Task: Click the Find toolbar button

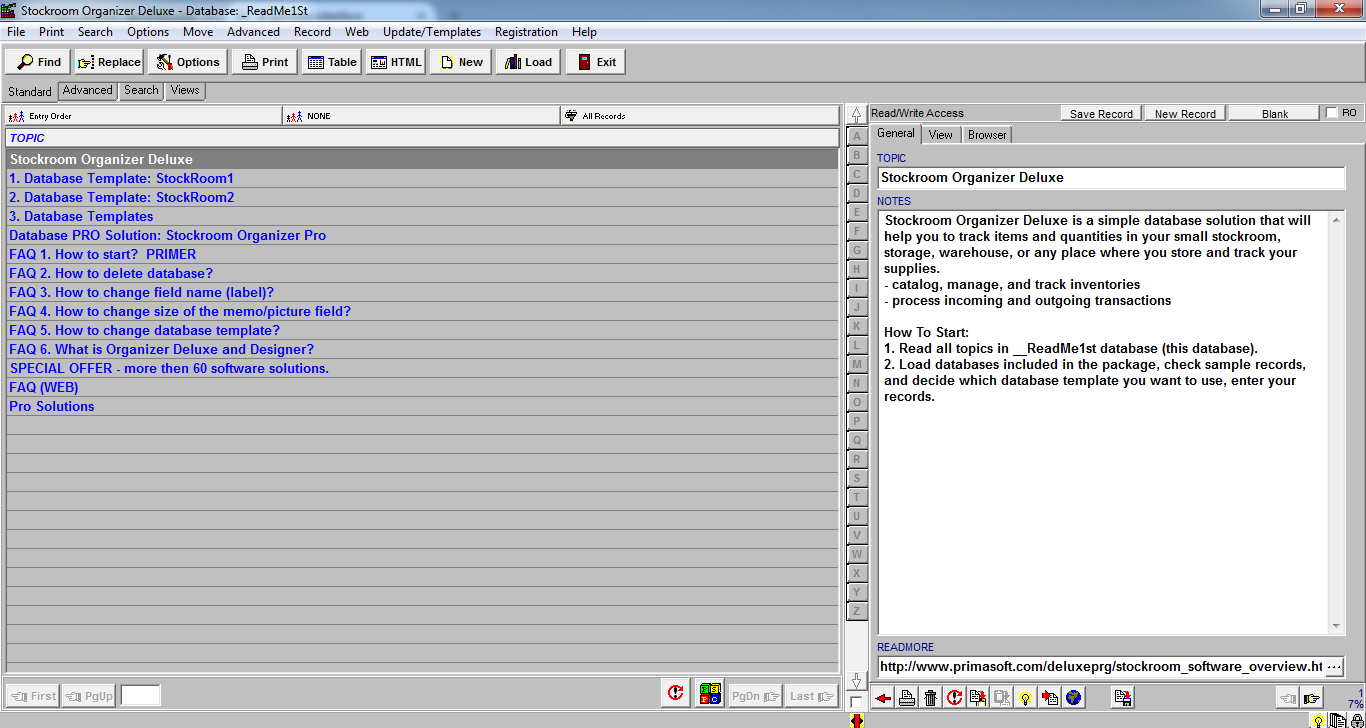Action: coord(38,62)
